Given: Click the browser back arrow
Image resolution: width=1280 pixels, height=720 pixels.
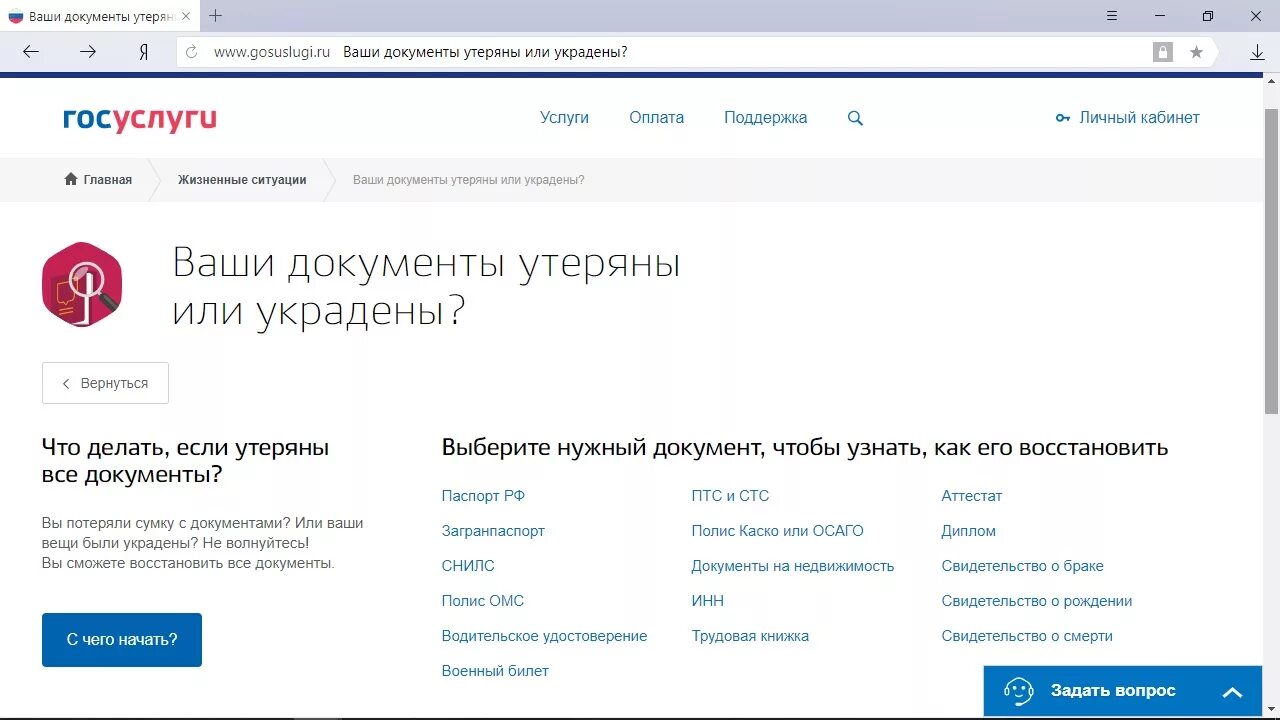Looking at the screenshot, I should tap(31, 52).
